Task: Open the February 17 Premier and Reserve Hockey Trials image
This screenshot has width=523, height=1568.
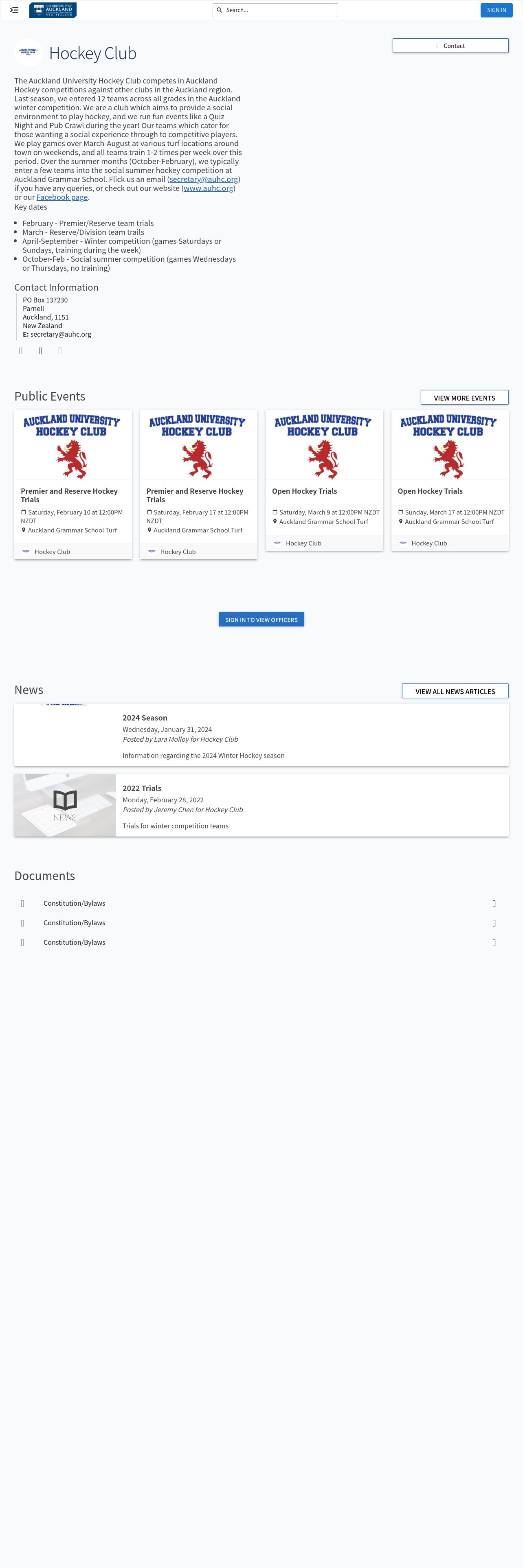Action: (x=198, y=446)
